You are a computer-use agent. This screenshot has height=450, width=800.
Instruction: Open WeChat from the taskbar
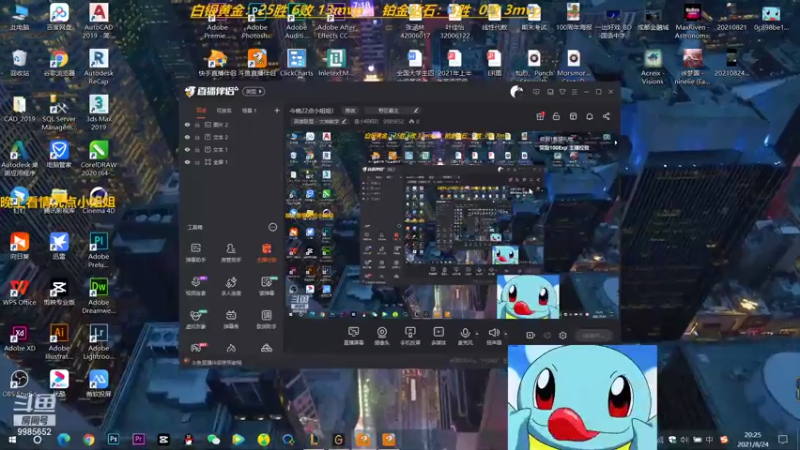point(213,439)
